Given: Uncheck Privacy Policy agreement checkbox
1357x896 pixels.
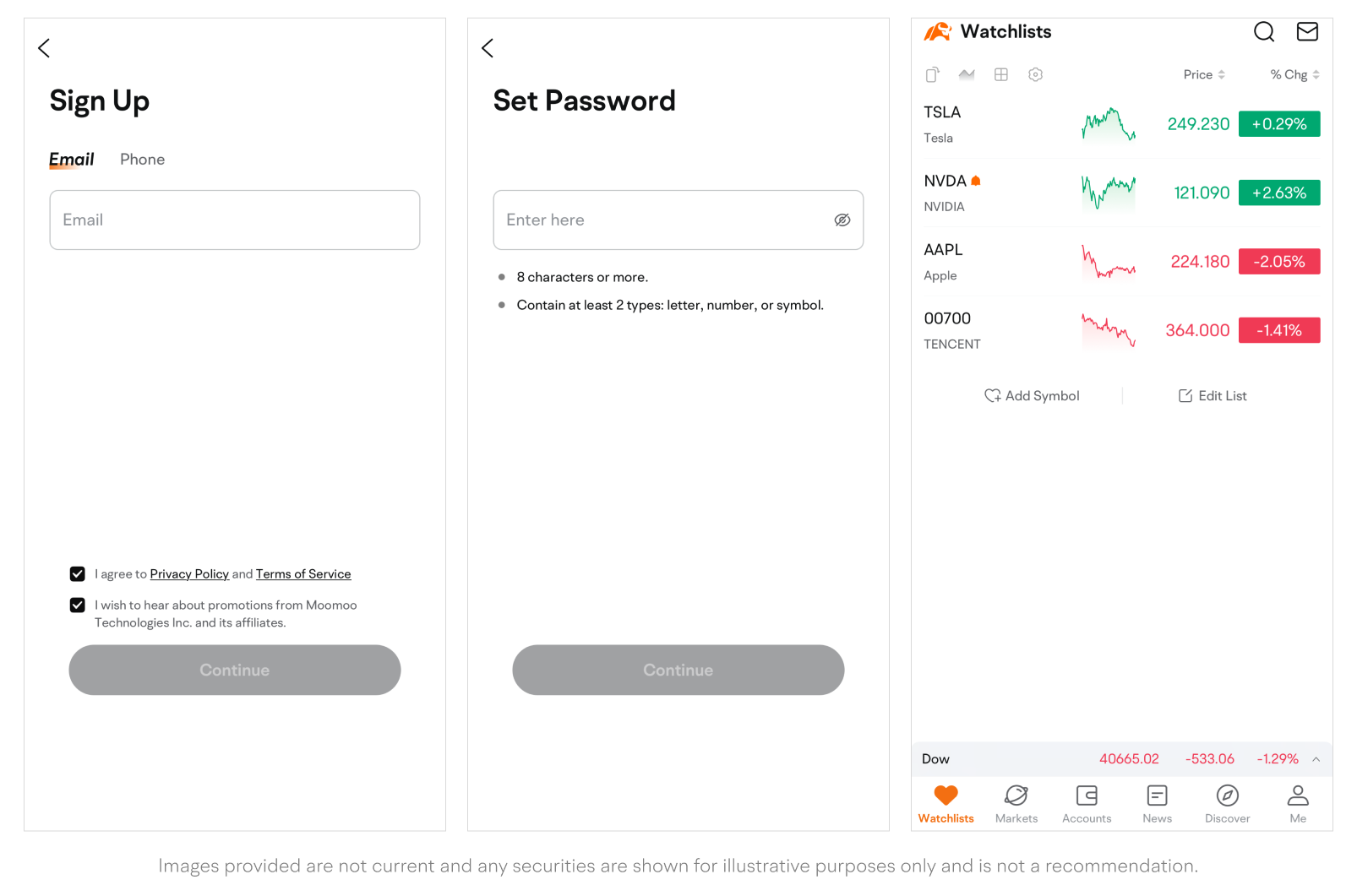Looking at the screenshot, I should [78, 574].
